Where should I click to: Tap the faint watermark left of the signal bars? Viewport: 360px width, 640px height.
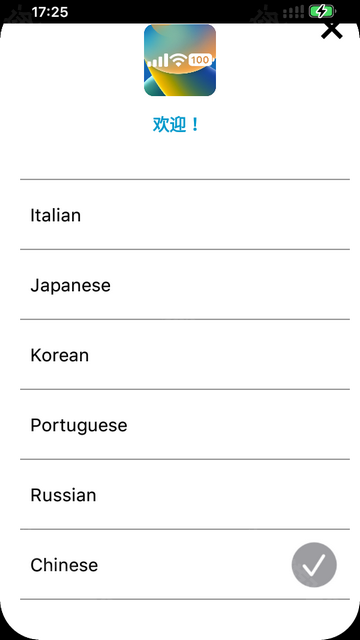(x=266, y=14)
